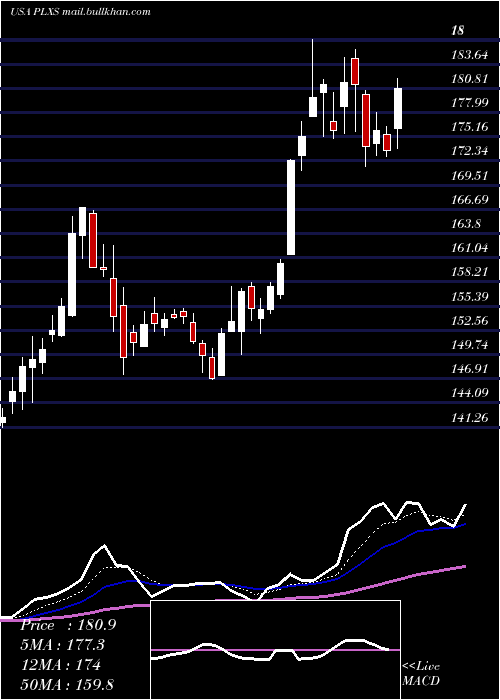Click the 169.51 price axis label
Viewport: 500px width, 700px height.
[x=469, y=176]
